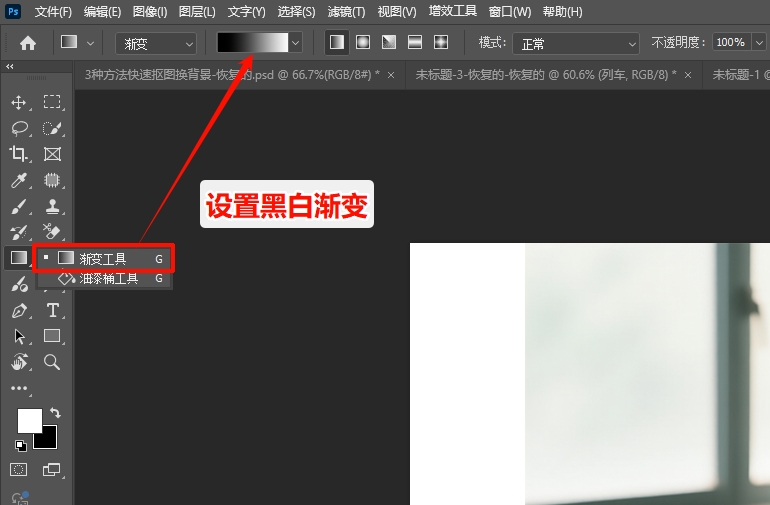Open the 编辑(E) menu

click(102, 11)
